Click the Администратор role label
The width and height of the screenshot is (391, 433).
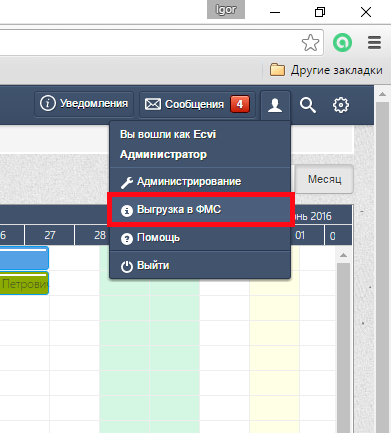point(163,154)
